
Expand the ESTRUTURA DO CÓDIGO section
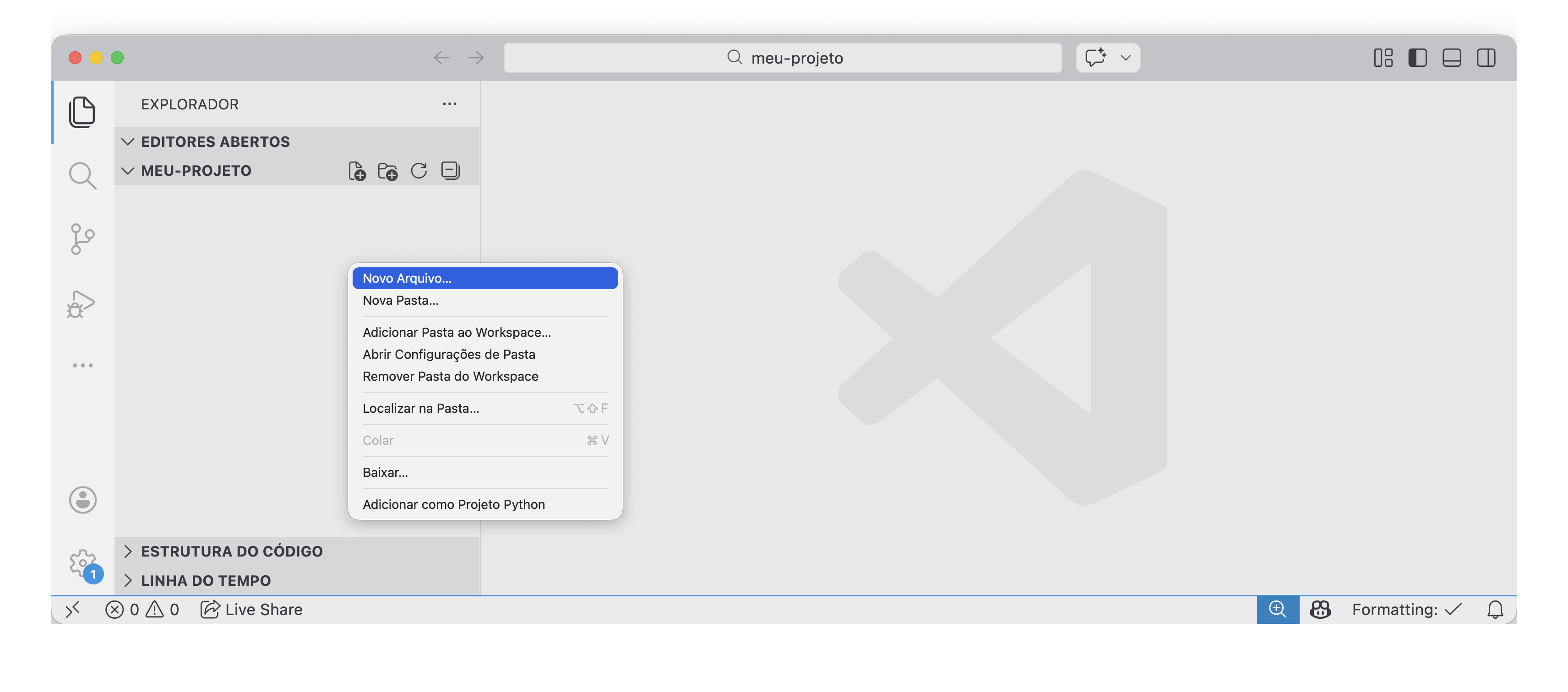(x=231, y=551)
